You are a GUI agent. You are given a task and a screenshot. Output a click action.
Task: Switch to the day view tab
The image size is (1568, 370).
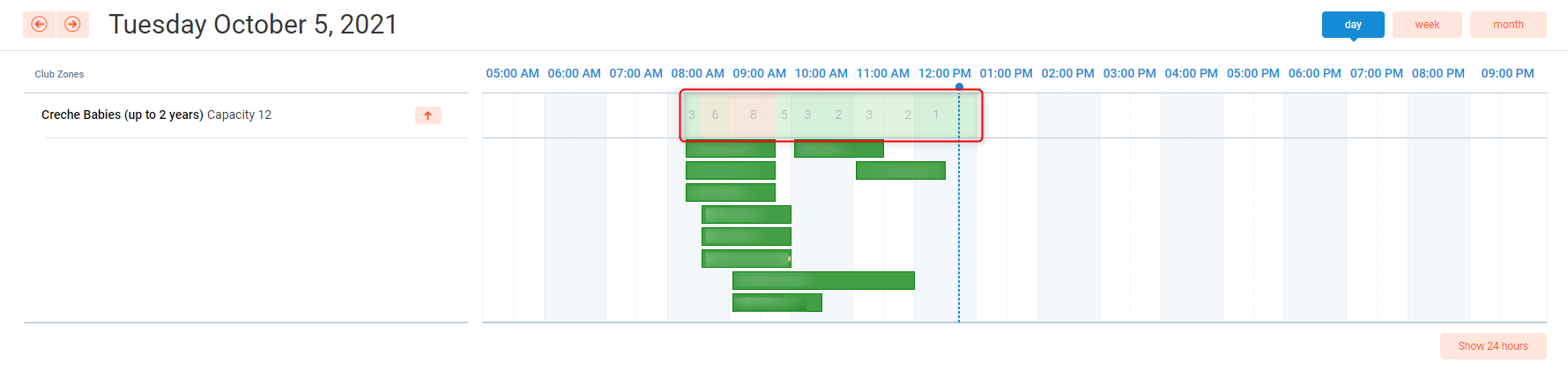1352,25
